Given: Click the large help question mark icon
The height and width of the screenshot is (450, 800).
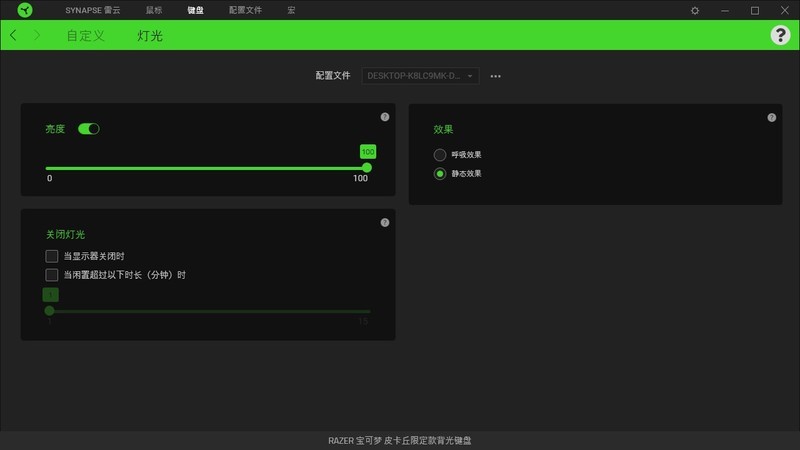Looking at the screenshot, I should pos(780,35).
